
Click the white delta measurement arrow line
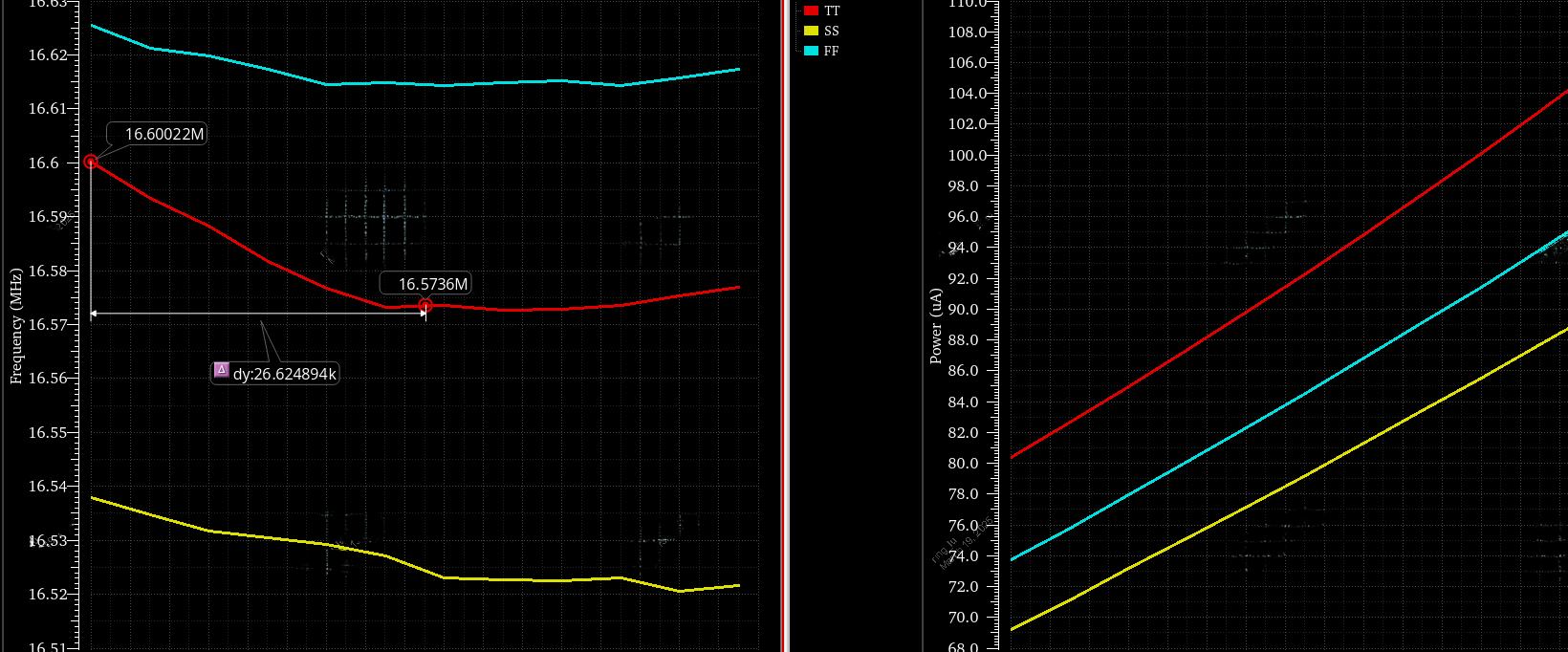pyautogui.click(x=258, y=314)
